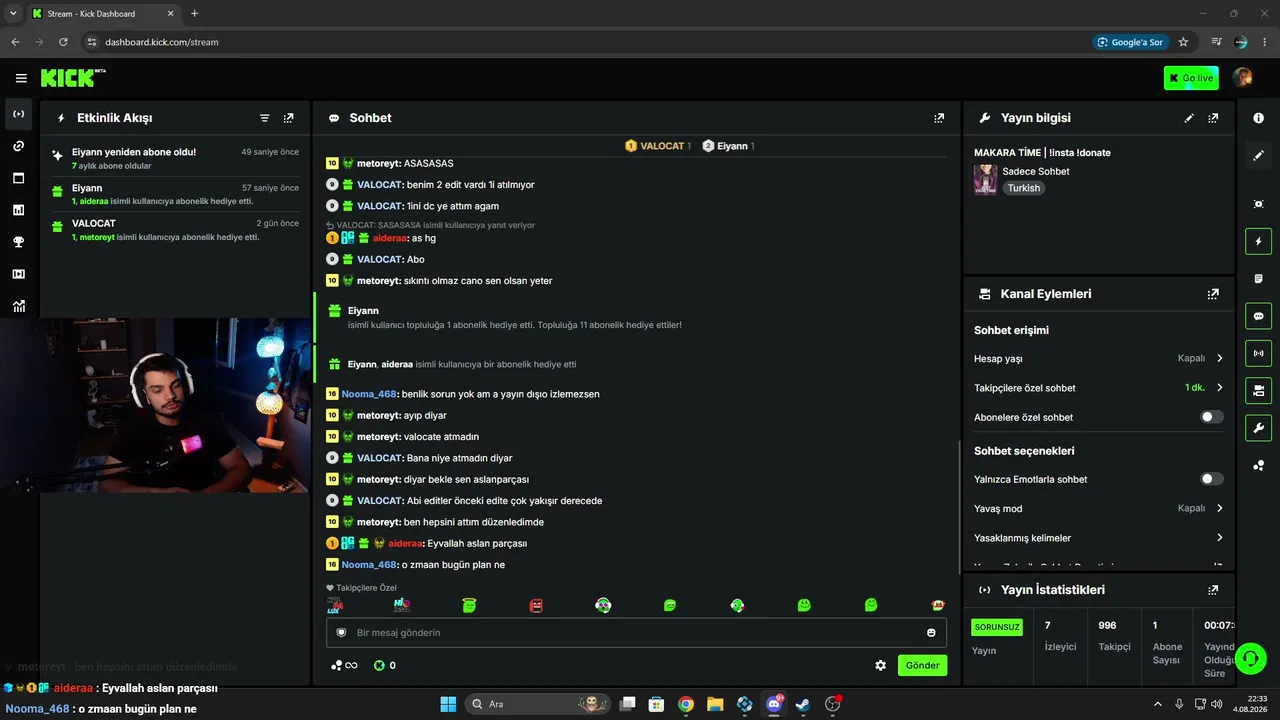Click the Go live button

coord(1191,78)
